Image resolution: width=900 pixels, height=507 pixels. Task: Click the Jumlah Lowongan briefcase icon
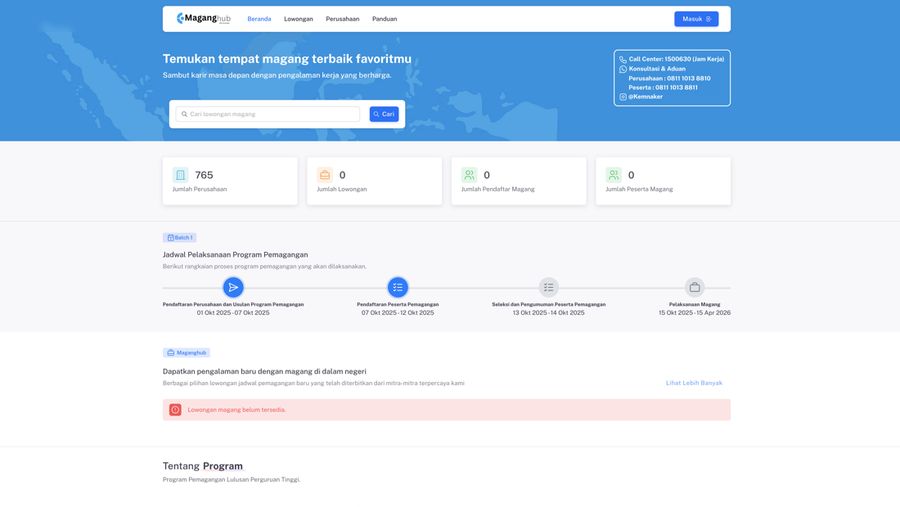point(325,175)
